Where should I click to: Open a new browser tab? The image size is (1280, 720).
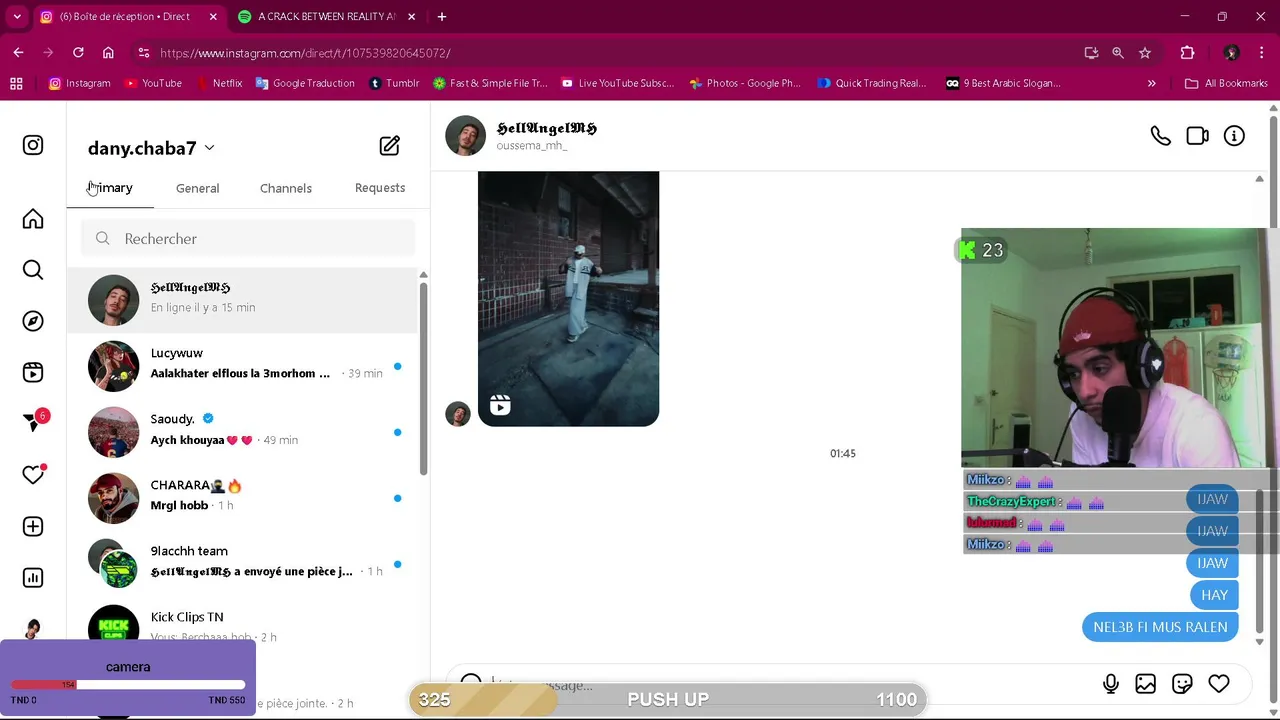442,17
